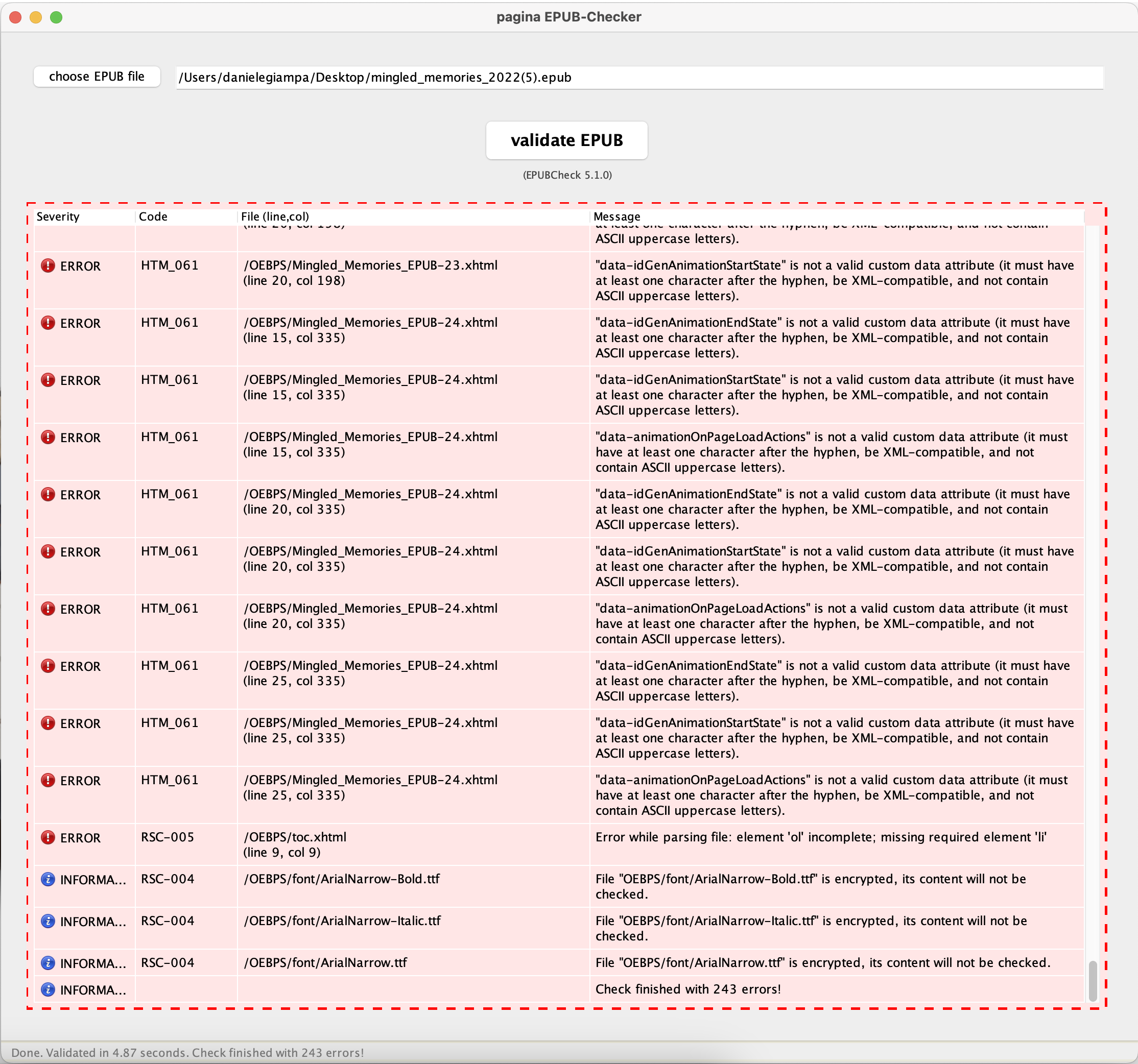1138x1064 pixels.
Task: Click the Code column header
Action: (x=153, y=217)
